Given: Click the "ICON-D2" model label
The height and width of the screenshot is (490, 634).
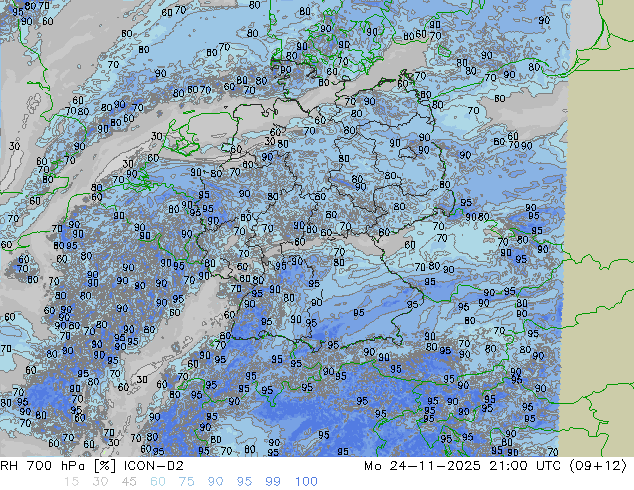Looking at the screenshot, I should 154,466.
